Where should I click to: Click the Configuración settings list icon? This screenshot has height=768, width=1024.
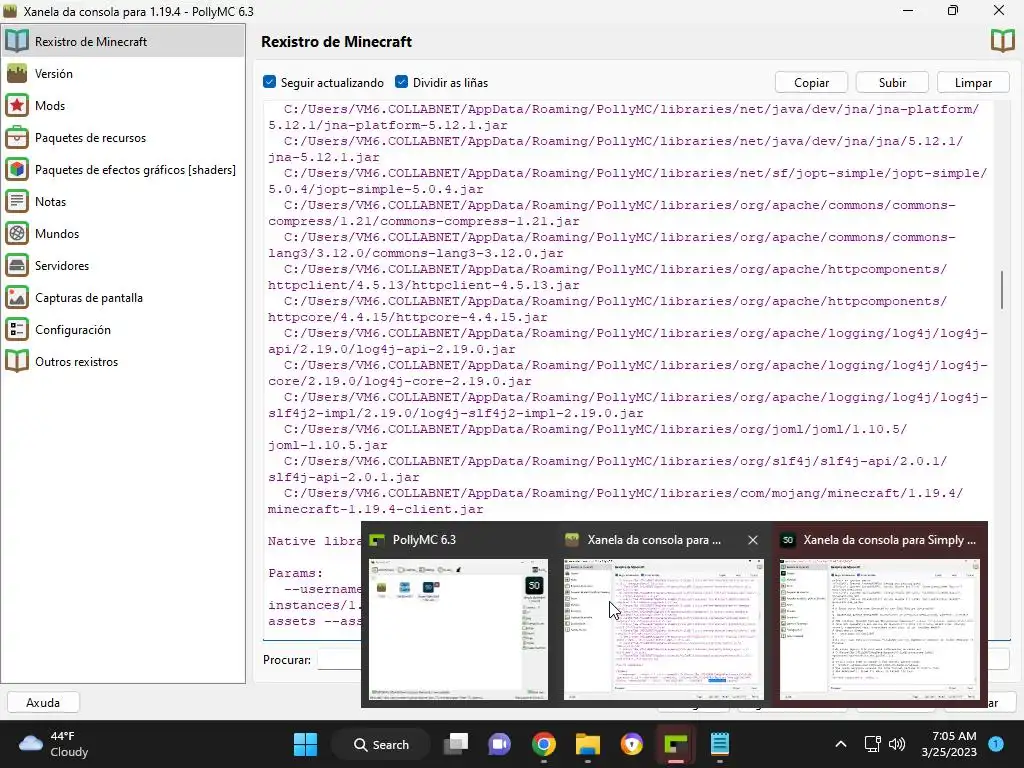(x=17, y=329)
